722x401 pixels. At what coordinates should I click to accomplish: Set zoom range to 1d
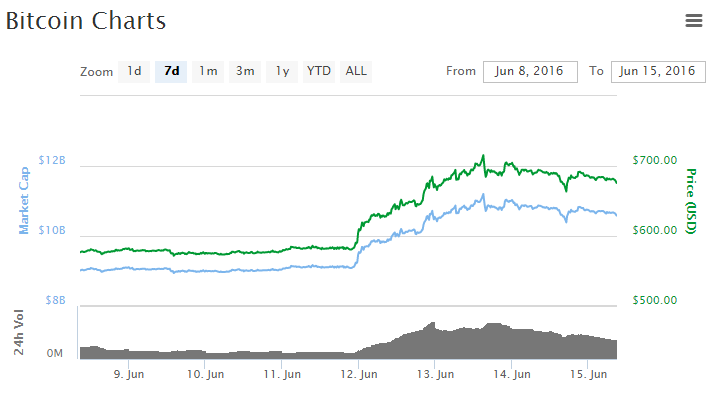pos(134,71)
